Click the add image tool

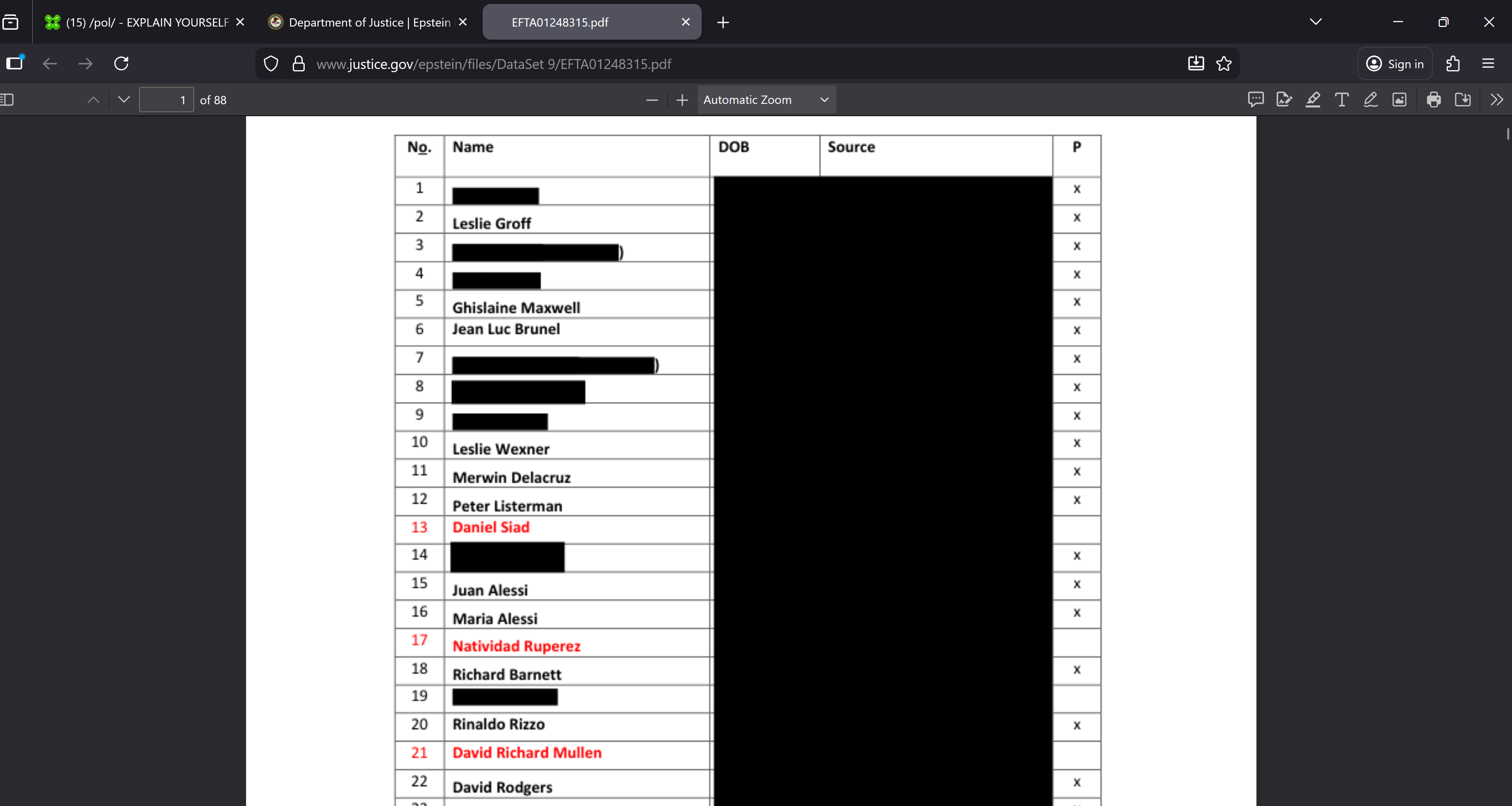click(1399, 99)
